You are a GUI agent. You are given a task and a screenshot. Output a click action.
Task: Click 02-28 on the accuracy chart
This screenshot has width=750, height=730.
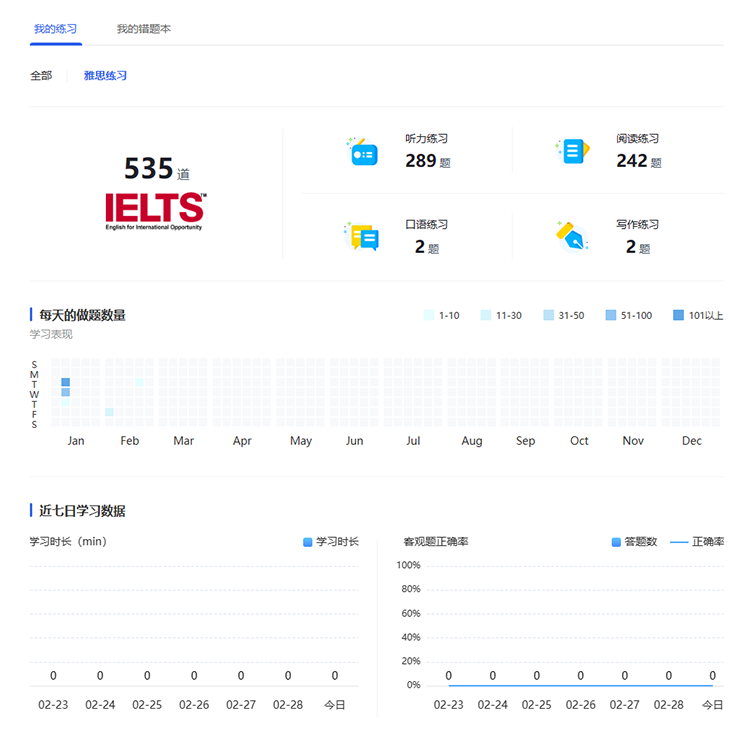669,705
